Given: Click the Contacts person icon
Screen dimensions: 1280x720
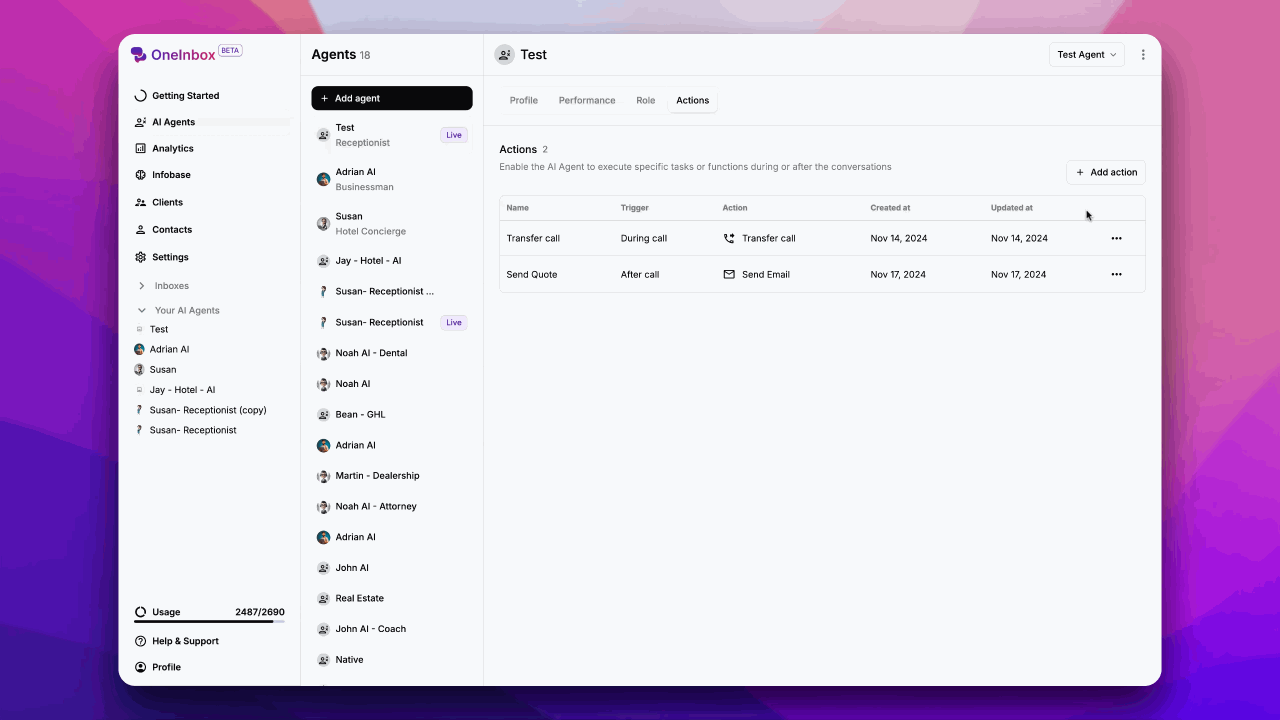Looking at the screenshot, I should tap(140, 230).
